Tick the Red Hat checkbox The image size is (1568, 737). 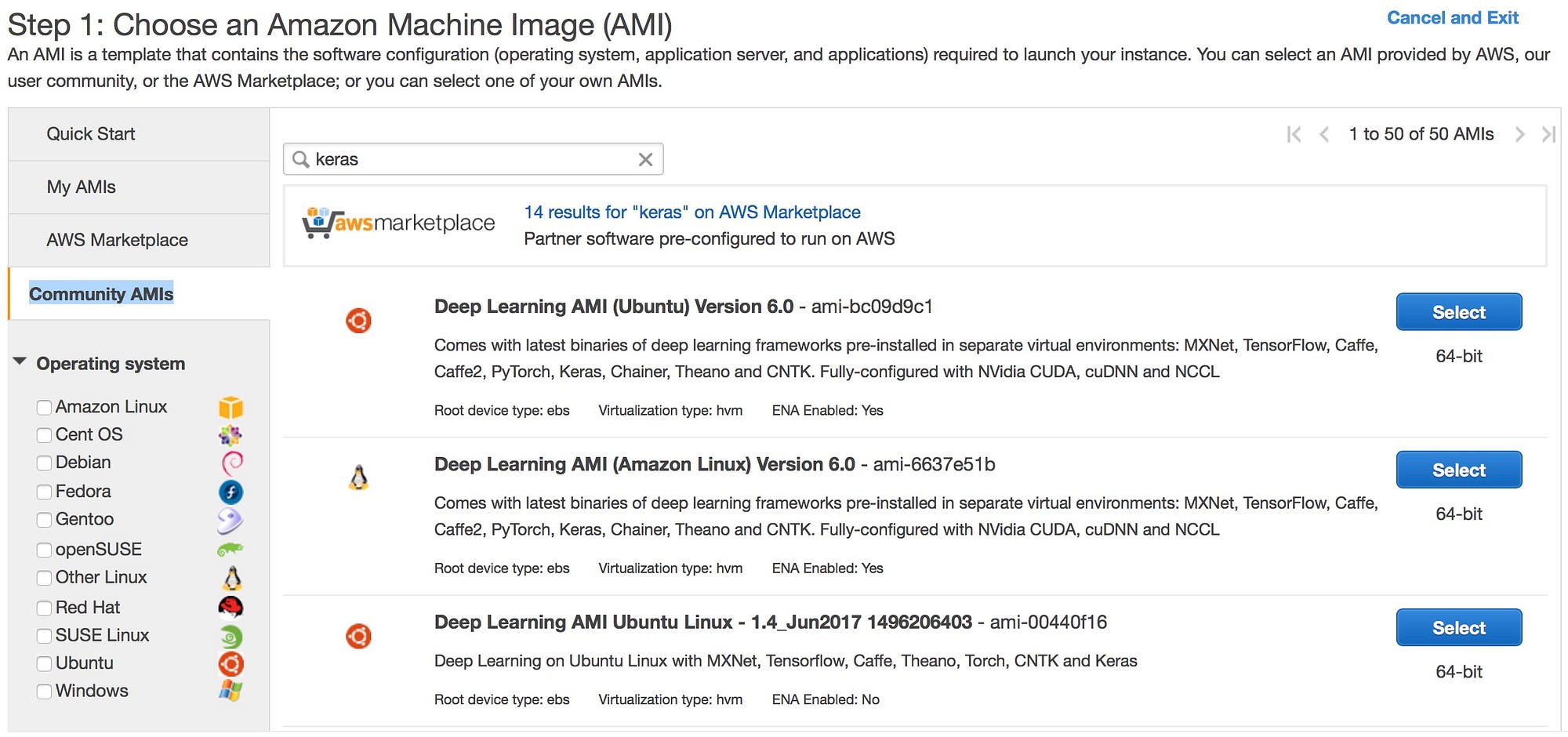tap(45, 608)
